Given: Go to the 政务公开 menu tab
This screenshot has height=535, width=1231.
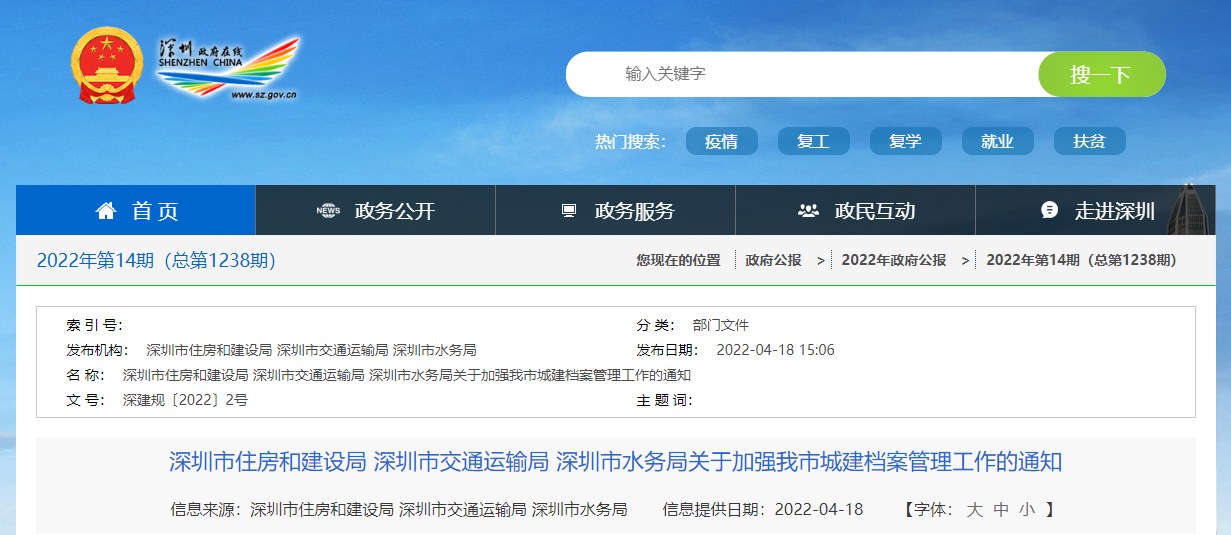Looking at the screenshot, I should 394,211.
